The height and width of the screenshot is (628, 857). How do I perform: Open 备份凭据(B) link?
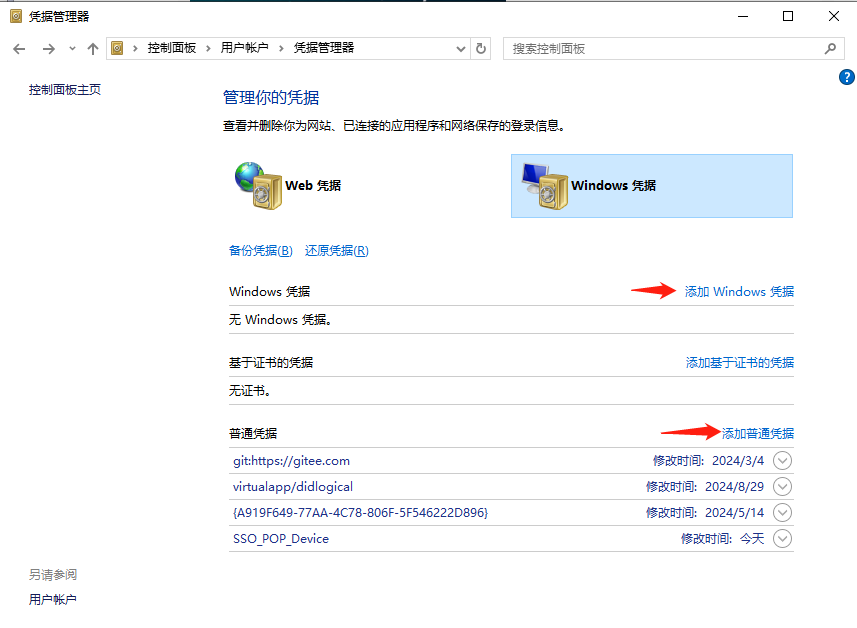(260, 250)
